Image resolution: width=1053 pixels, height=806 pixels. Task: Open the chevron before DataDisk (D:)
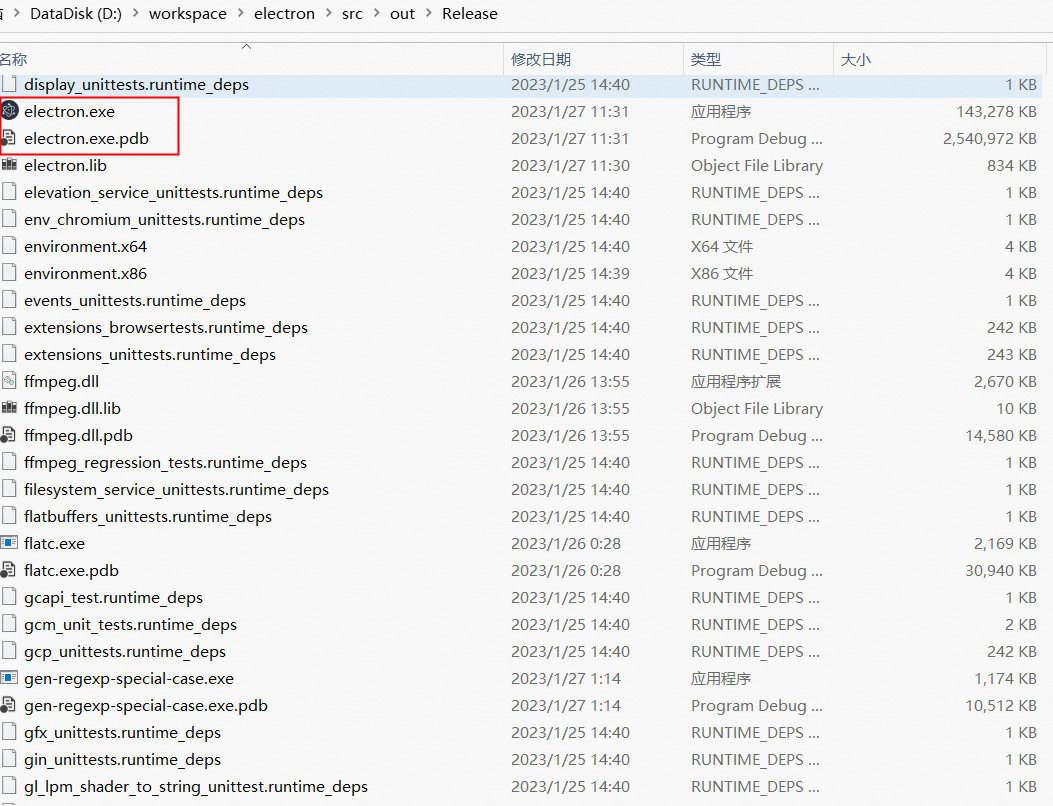[x=17, y=13]
